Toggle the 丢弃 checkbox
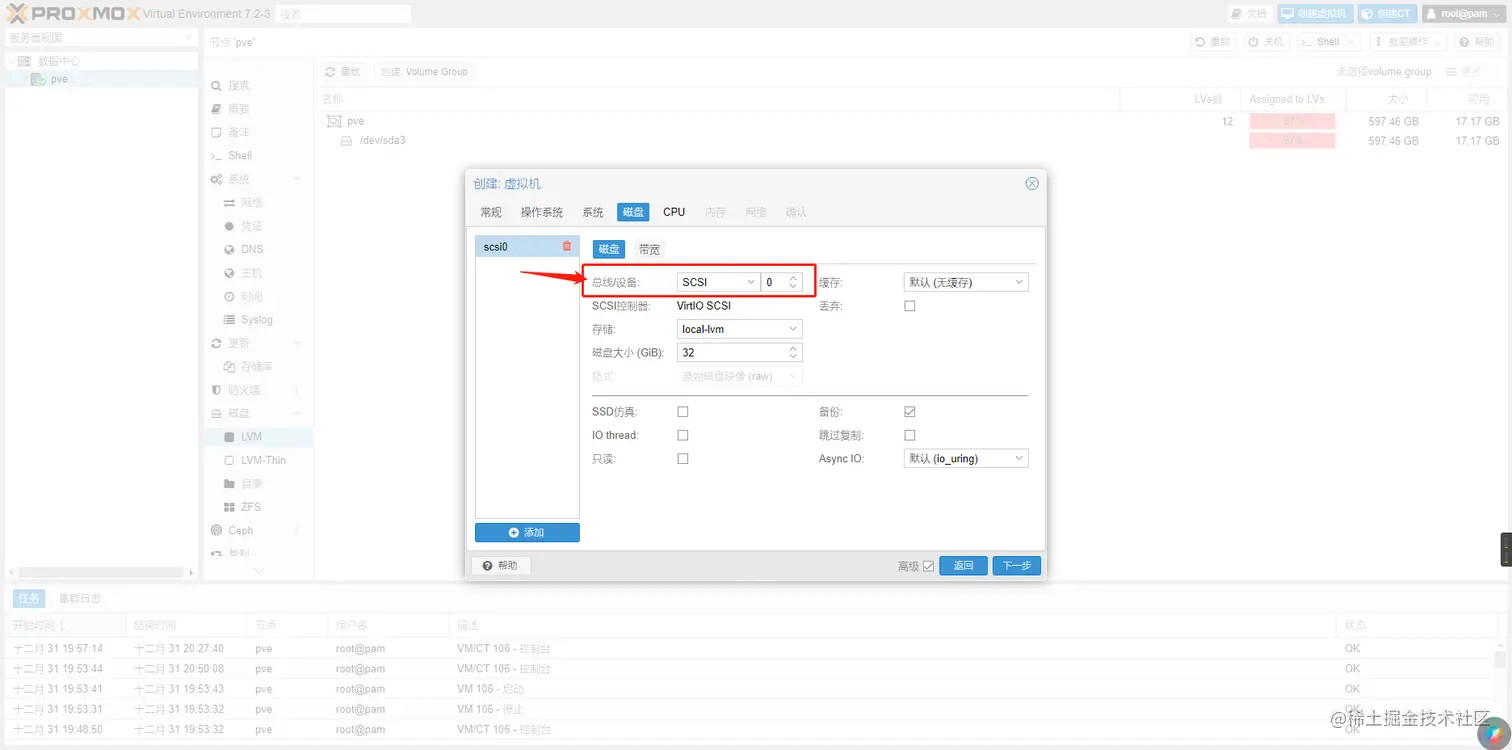This screenshot has height=750, width=1512. click(x=910, y=306)
